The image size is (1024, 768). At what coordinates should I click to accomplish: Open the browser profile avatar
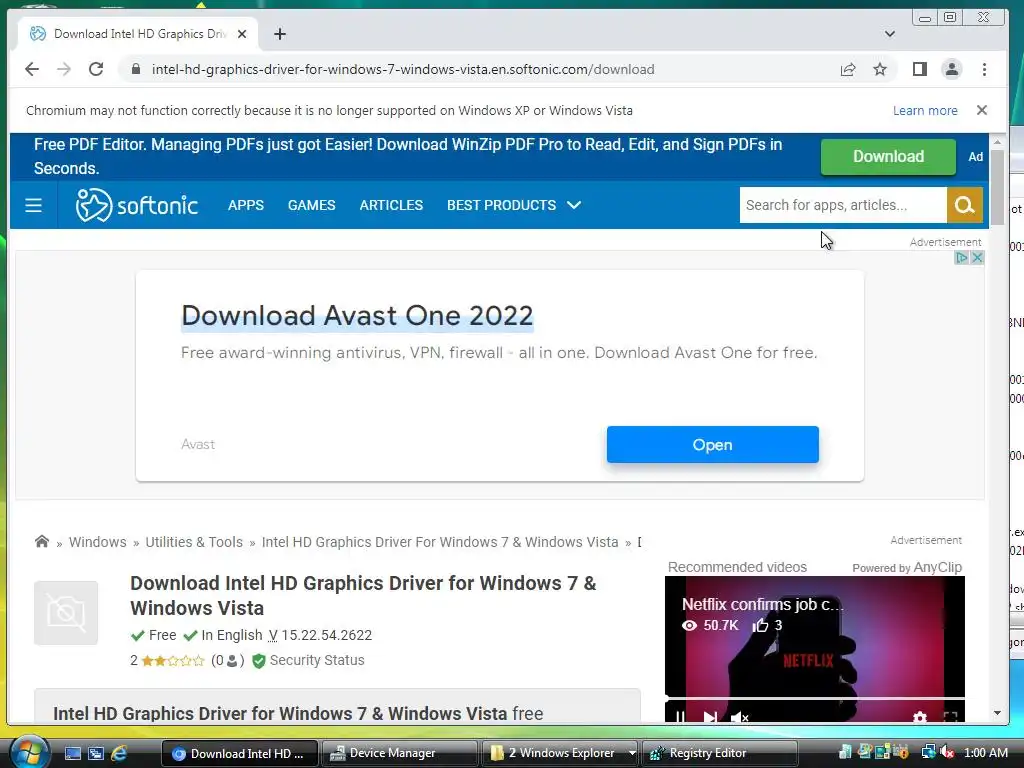[952, 69]
